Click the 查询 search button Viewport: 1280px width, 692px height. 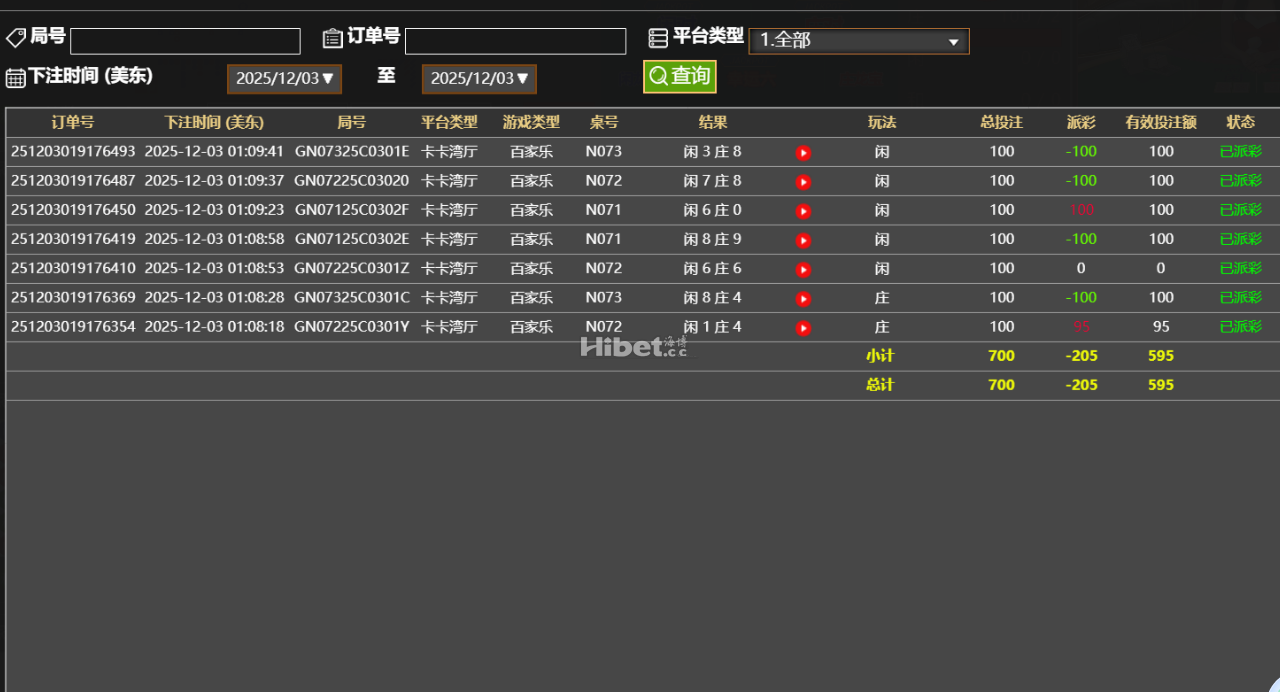click(679, 76)
